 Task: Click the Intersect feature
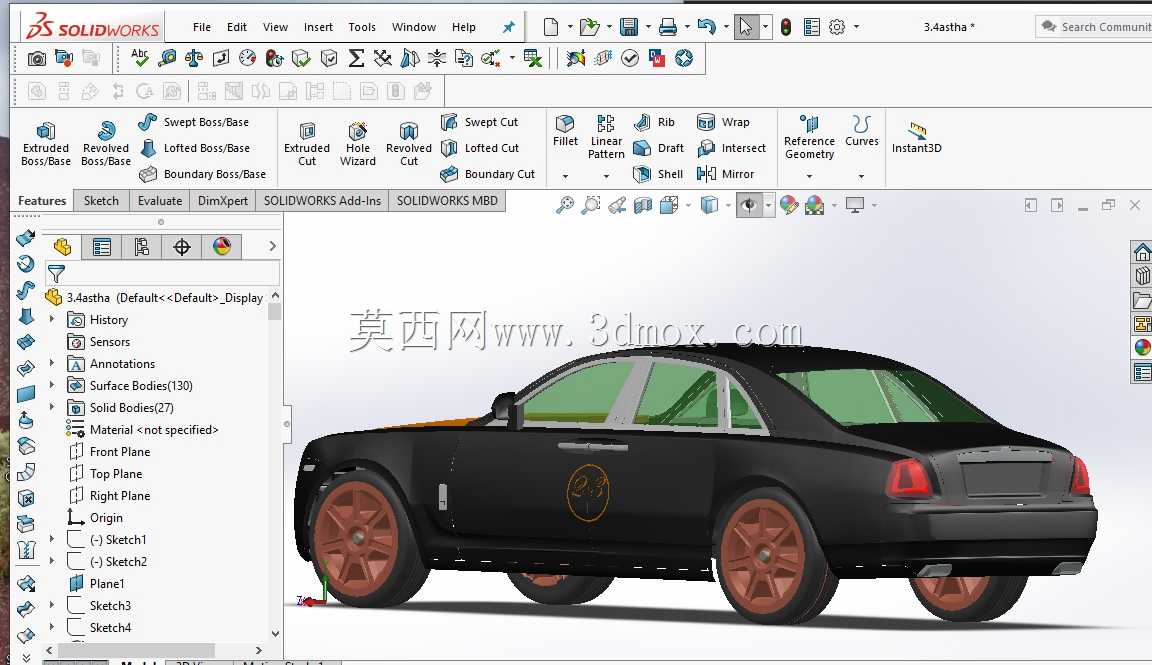(732, 148)
